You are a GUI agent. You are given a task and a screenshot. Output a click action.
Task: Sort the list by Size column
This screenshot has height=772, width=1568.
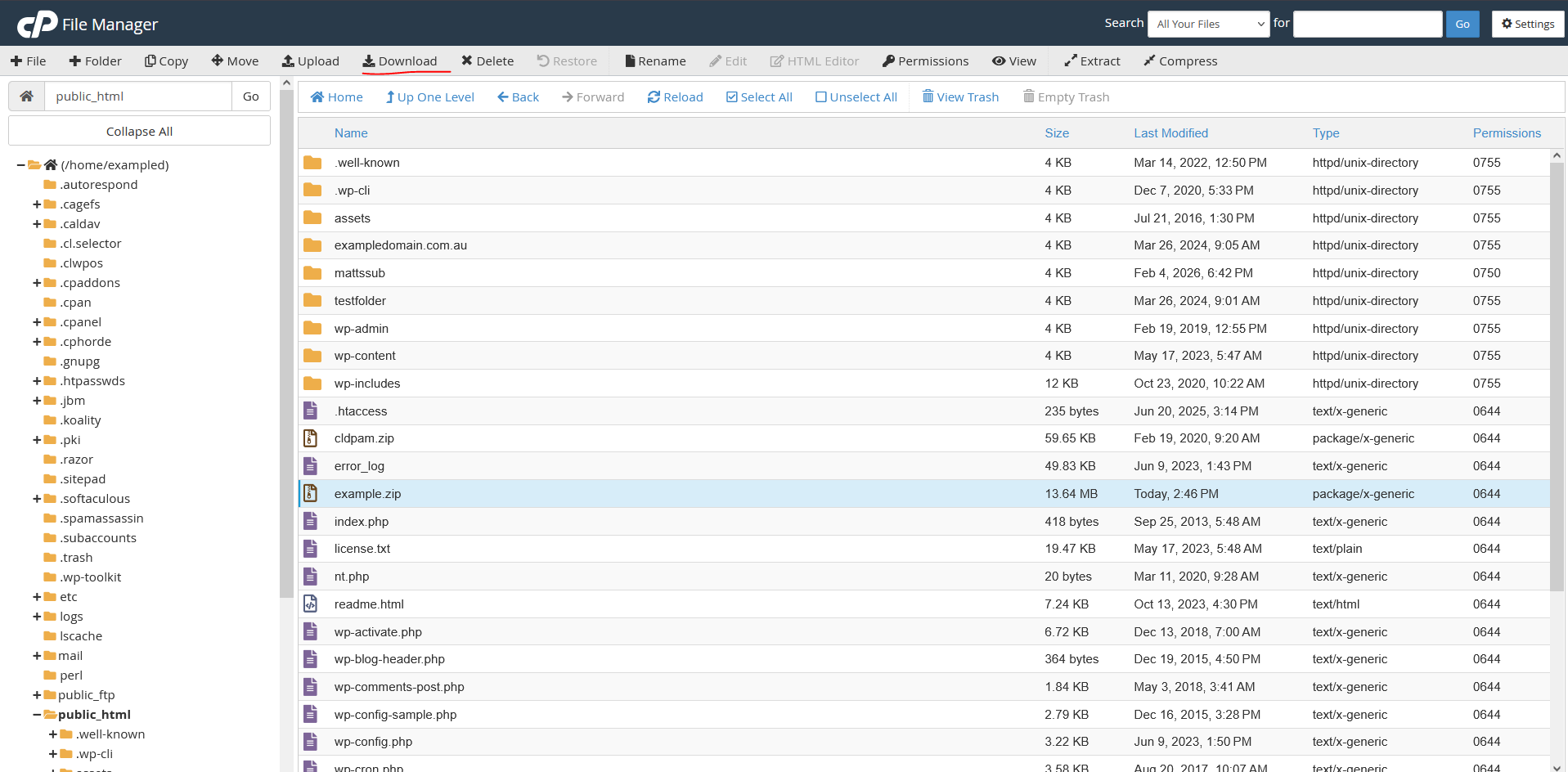[1056, 133]
